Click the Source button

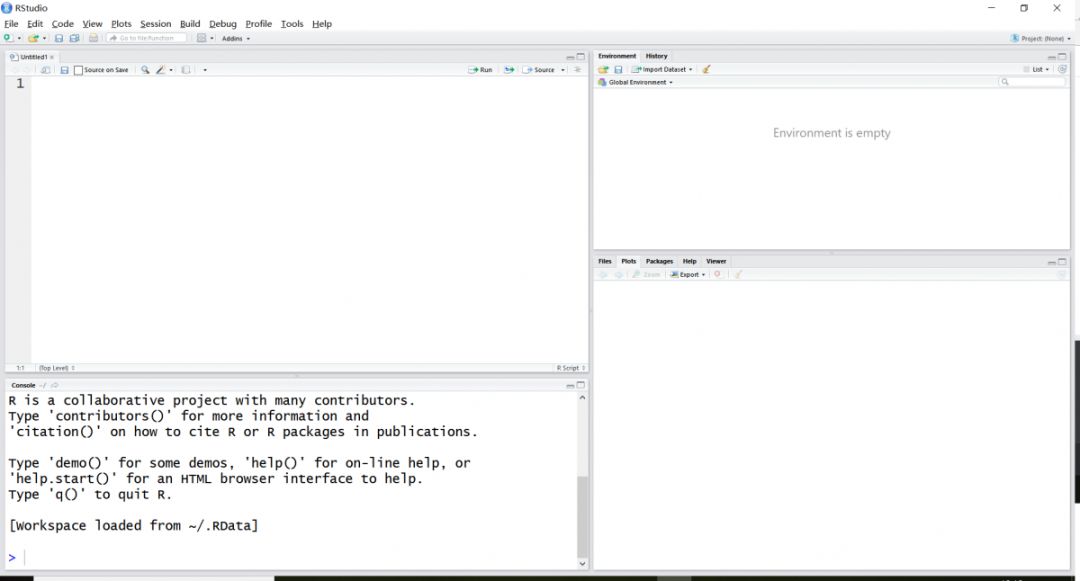[539, 70]
